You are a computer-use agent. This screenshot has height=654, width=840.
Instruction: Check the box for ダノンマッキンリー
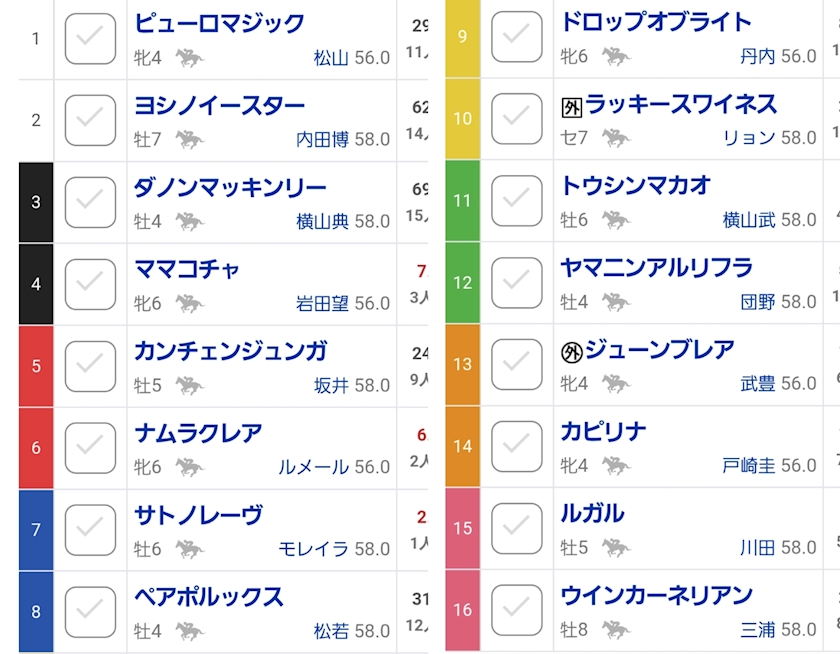coord(90,202)
